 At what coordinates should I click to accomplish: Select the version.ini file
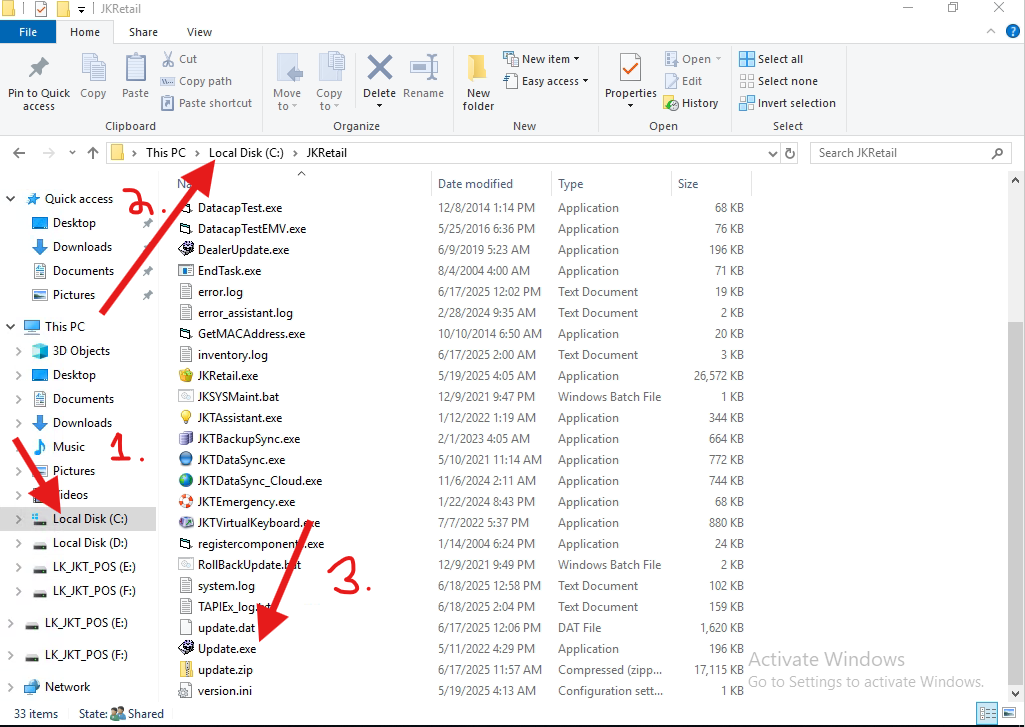[x=225, y=691]
